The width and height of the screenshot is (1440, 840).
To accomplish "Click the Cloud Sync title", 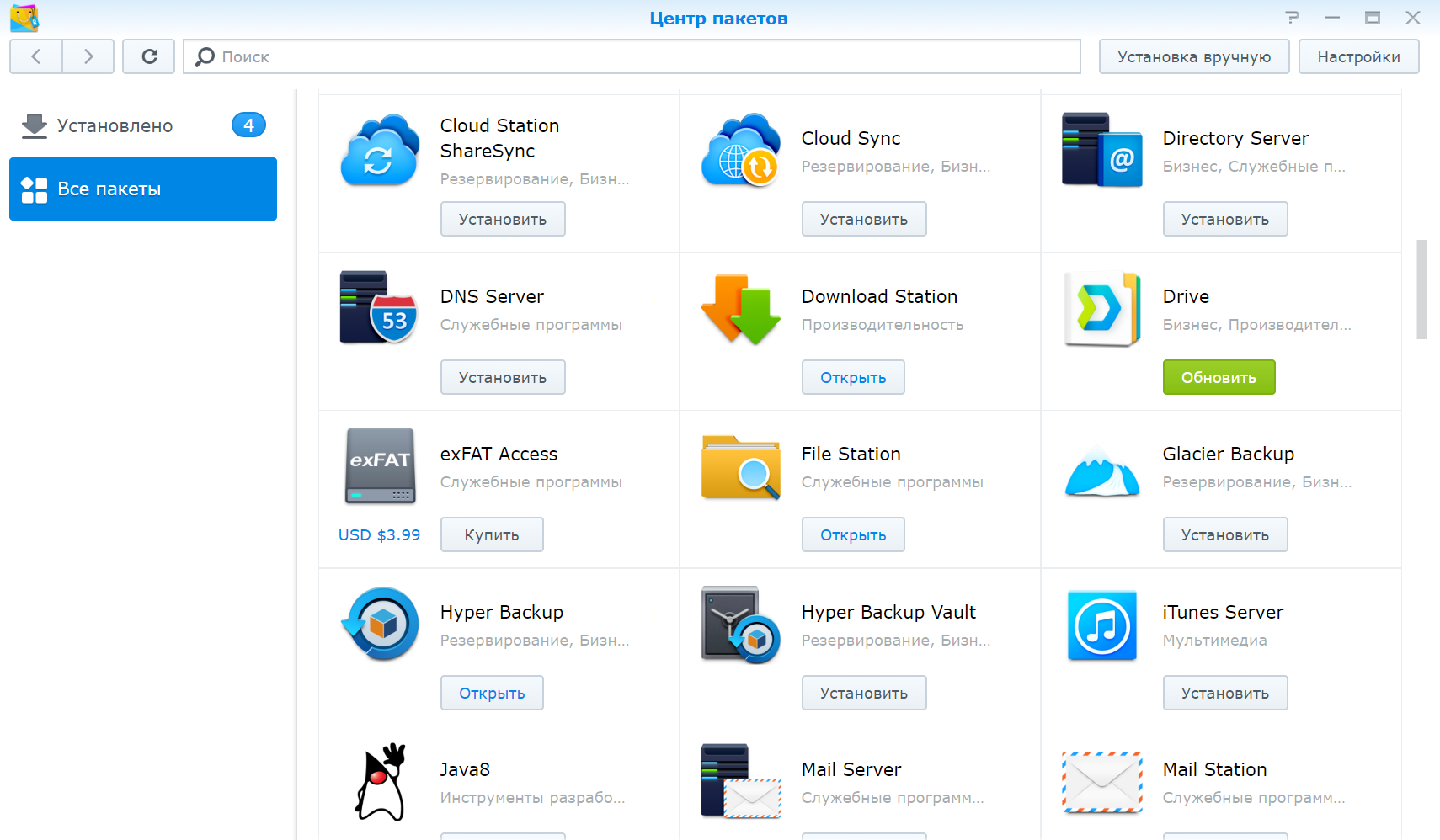I will 851,138.
